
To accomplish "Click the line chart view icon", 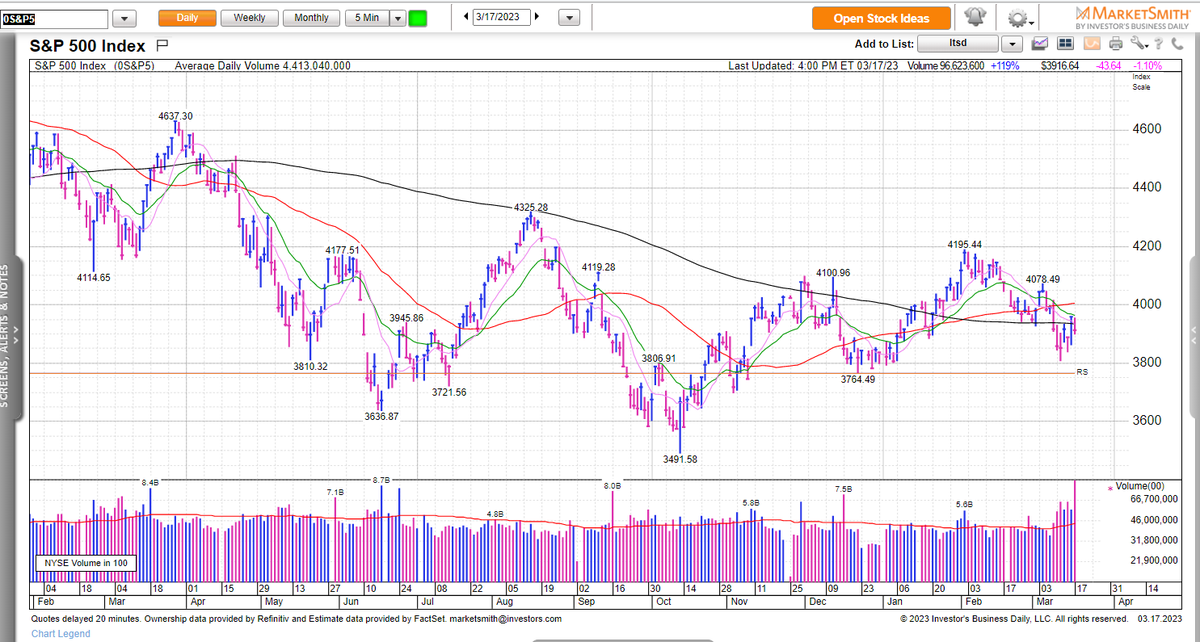I will 1040,44.
